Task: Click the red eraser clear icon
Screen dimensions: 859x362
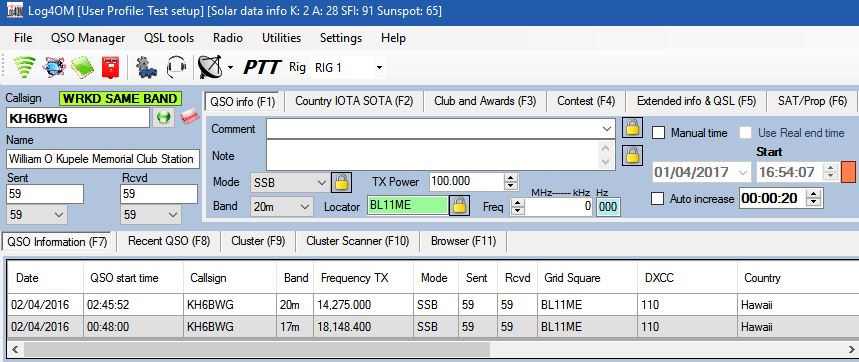Action: tap(189, 117)
